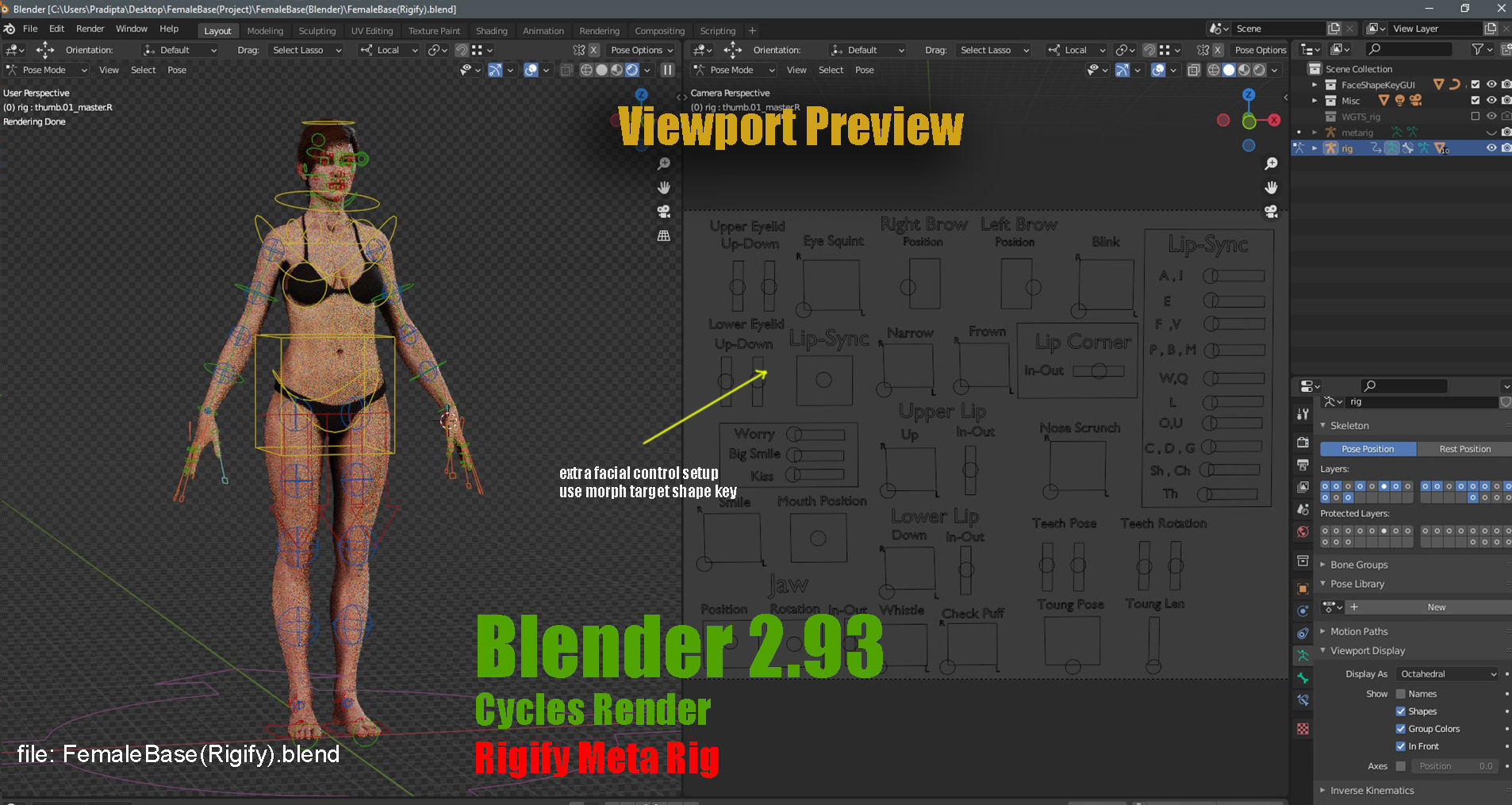Open Scene properties tab

(1303, 509)
